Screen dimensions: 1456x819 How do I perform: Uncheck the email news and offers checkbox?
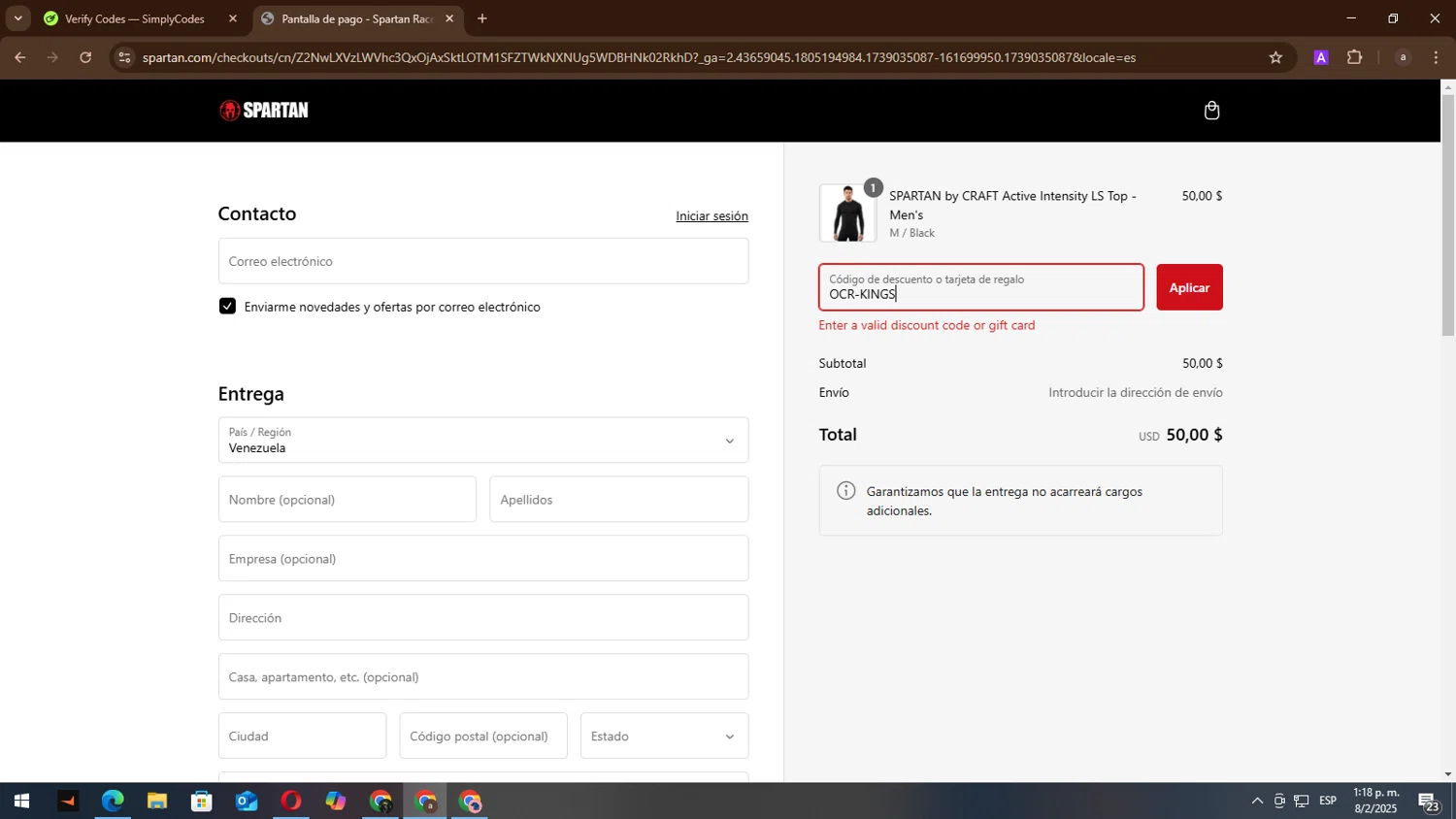(227, 307)
